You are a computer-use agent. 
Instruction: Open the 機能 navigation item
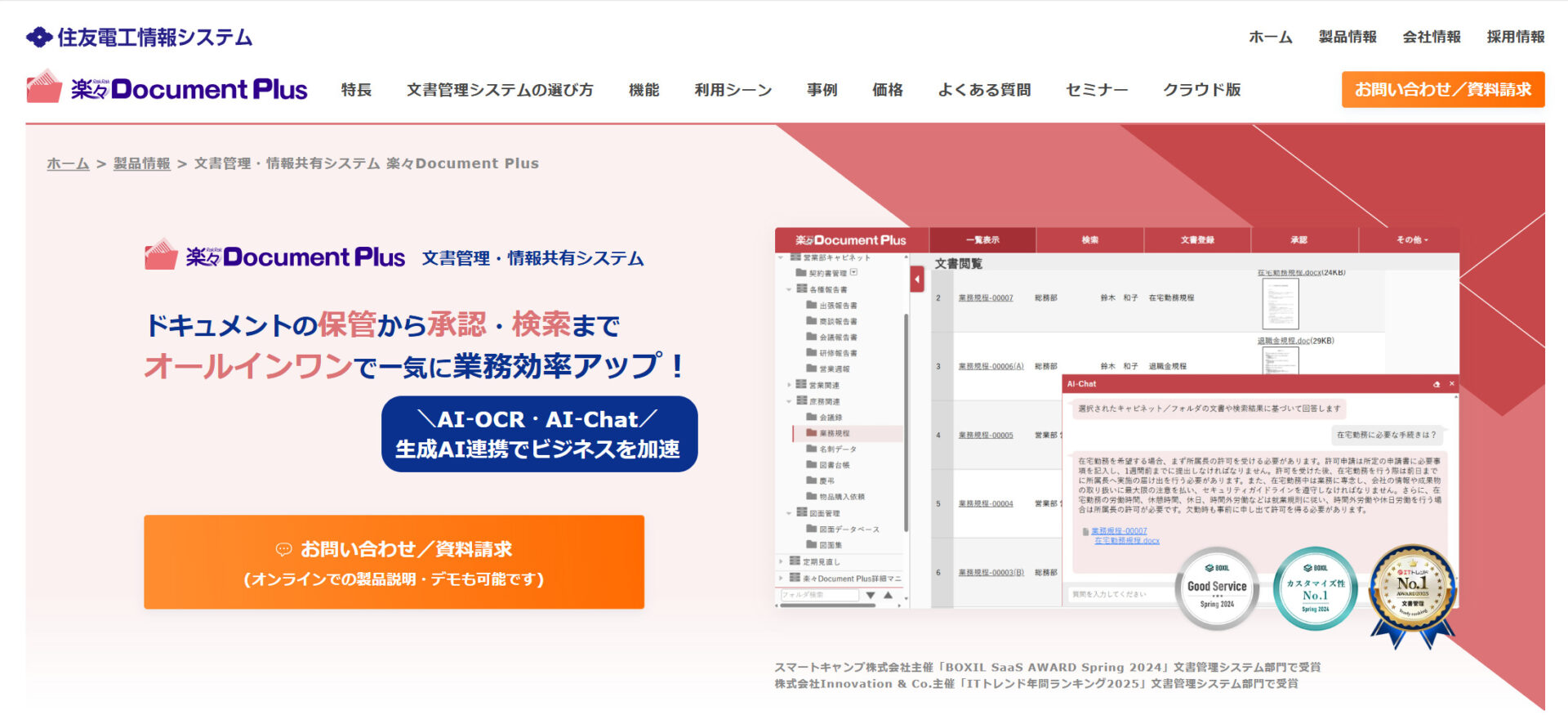[x=644, y=90]
